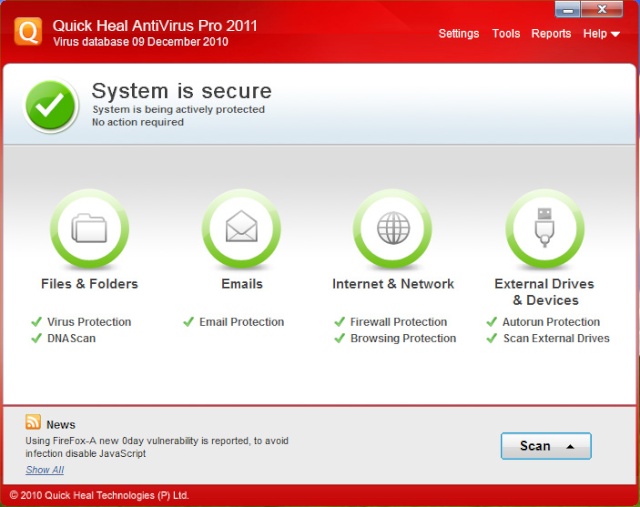Open the Tools menu
This screenshot has height=507, width=640.
pos(506,33)
